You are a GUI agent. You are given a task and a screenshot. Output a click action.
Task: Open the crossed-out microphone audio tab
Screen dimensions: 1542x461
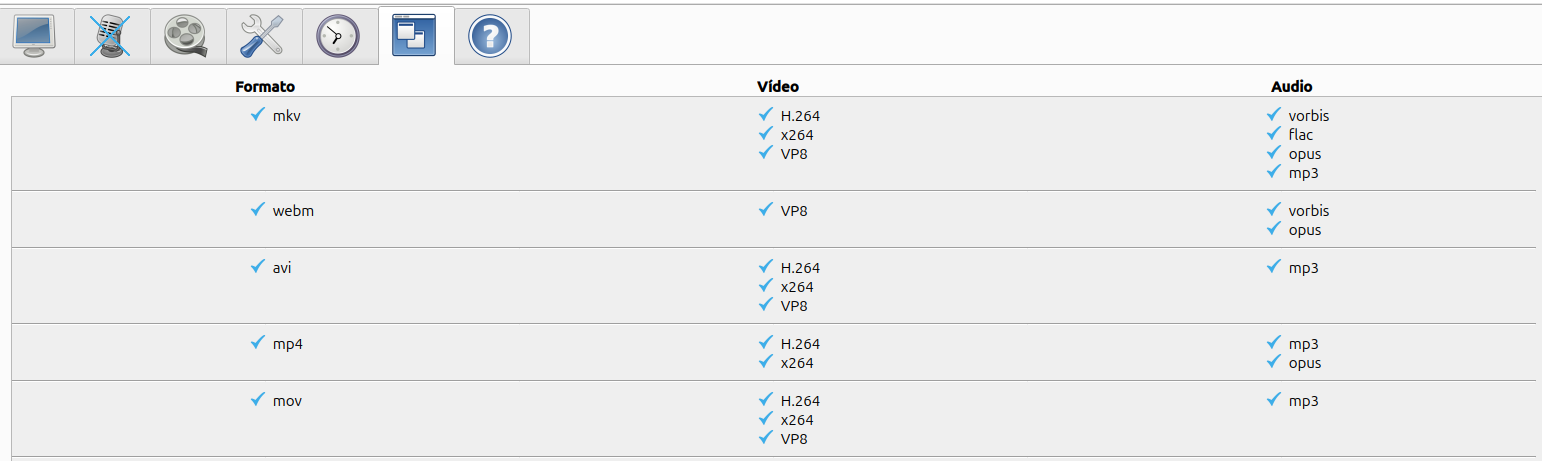112,36
